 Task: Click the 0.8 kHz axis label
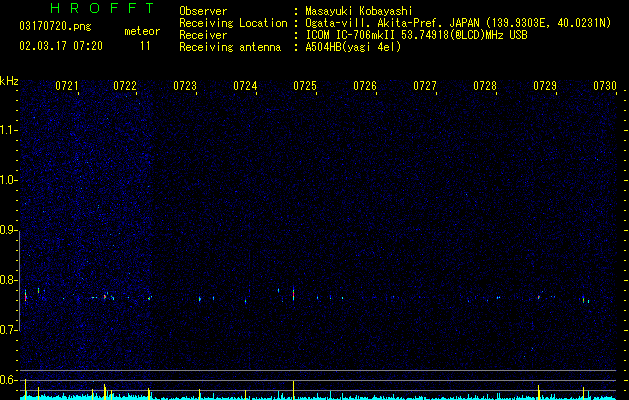9,280
